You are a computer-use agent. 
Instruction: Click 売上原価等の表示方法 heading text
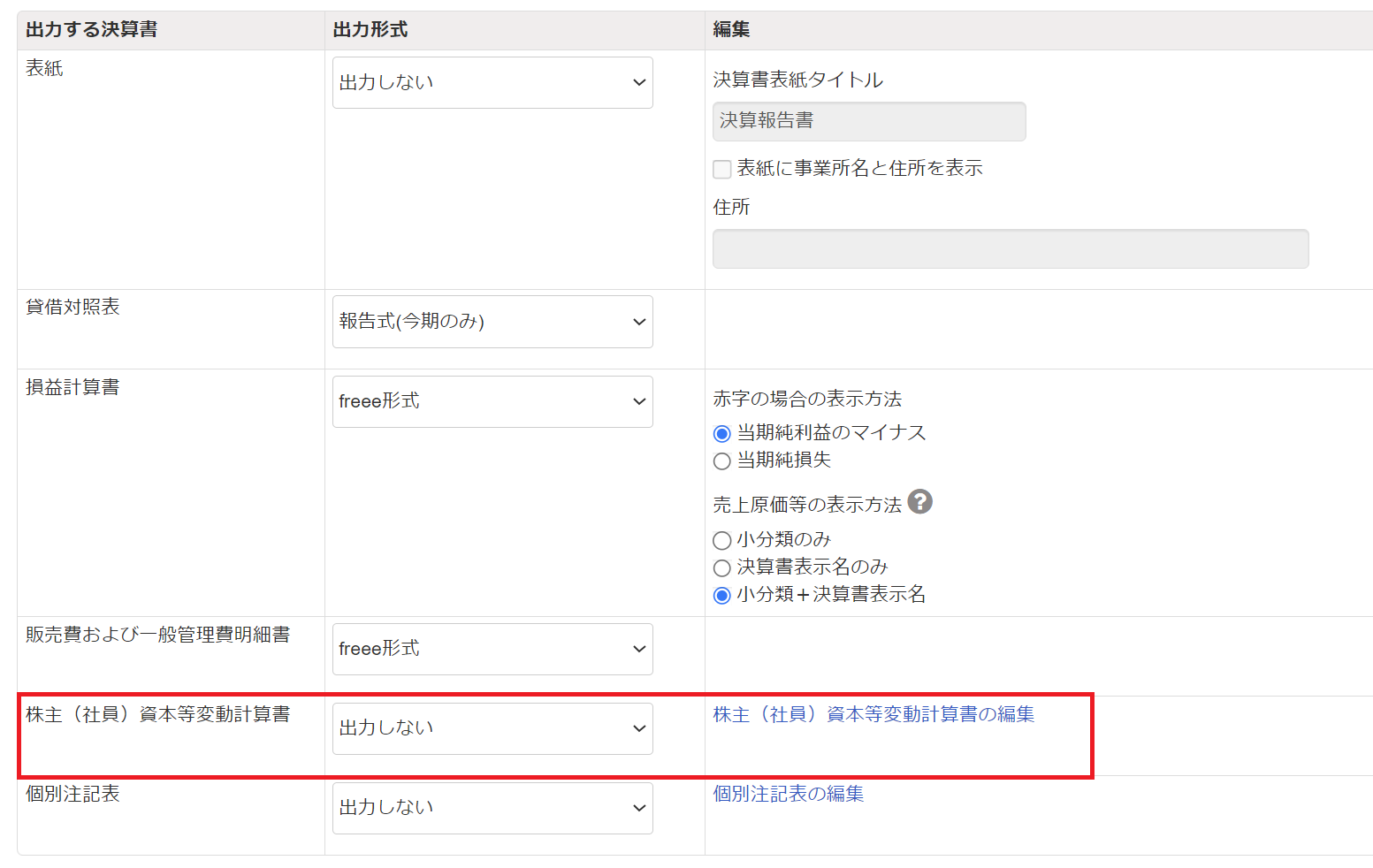click(807, 505)
